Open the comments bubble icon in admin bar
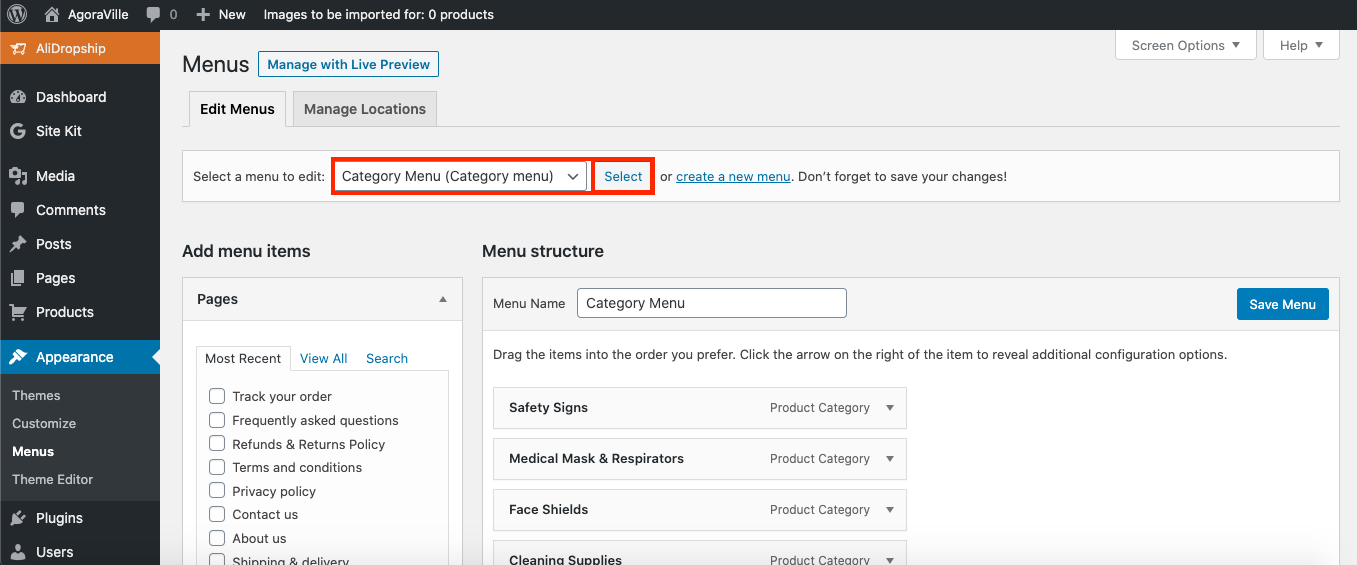This screenshot has width=1357, height=565. 153,14
